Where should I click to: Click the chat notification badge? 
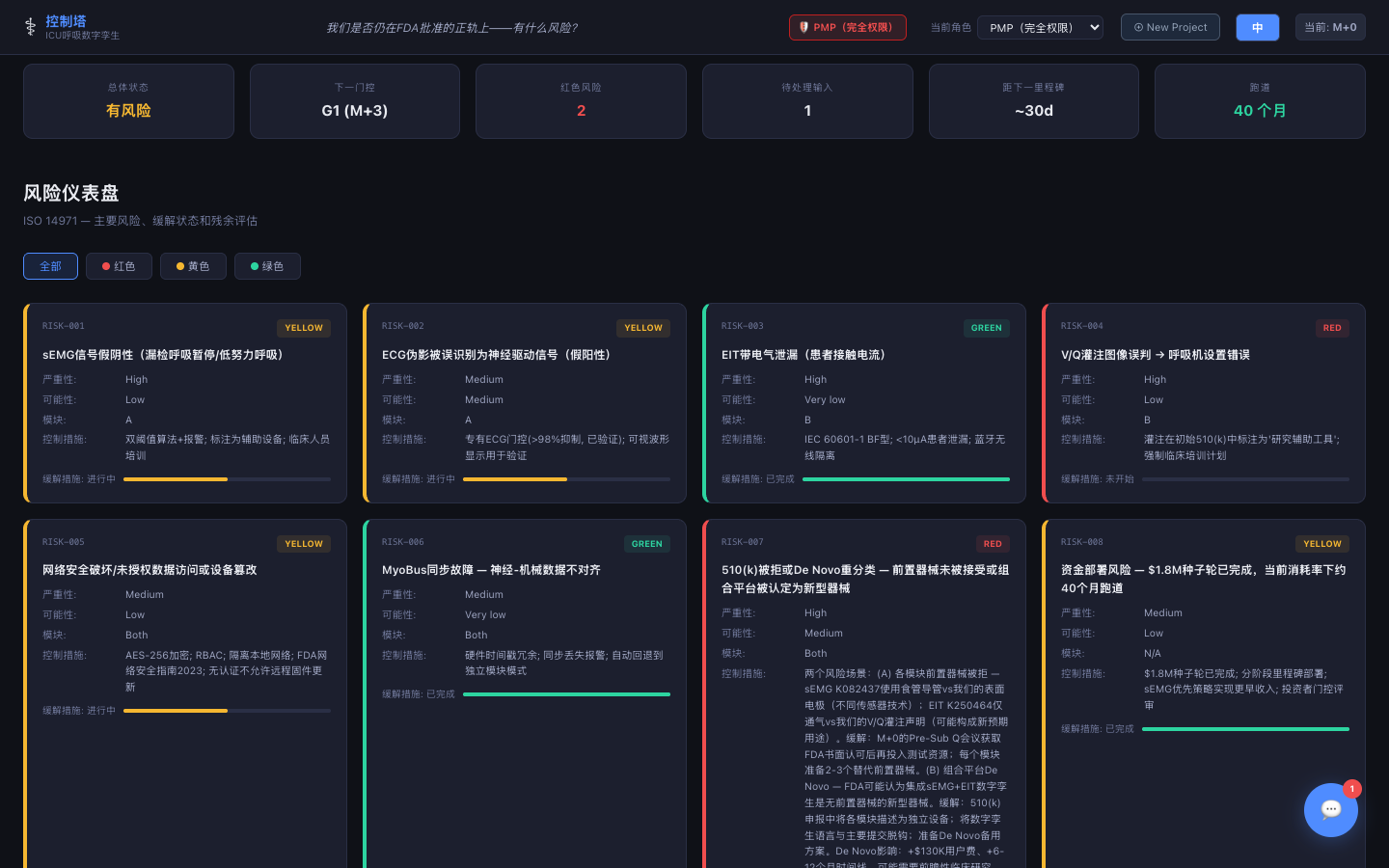[x=1352, y=788]
